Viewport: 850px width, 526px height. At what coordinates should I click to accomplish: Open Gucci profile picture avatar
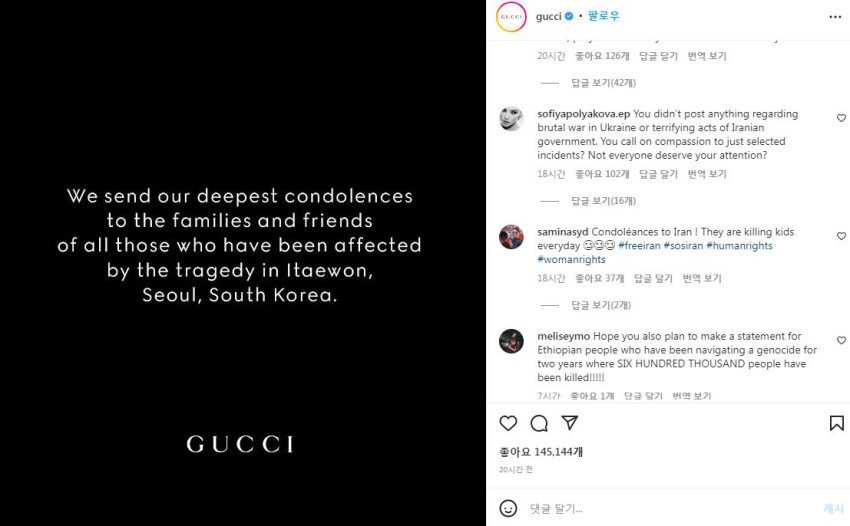[511, 17]
